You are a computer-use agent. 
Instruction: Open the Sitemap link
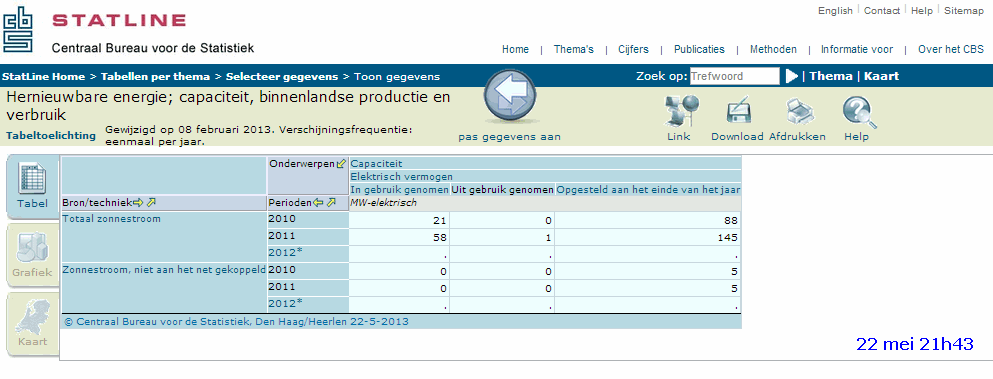[964, 11]
